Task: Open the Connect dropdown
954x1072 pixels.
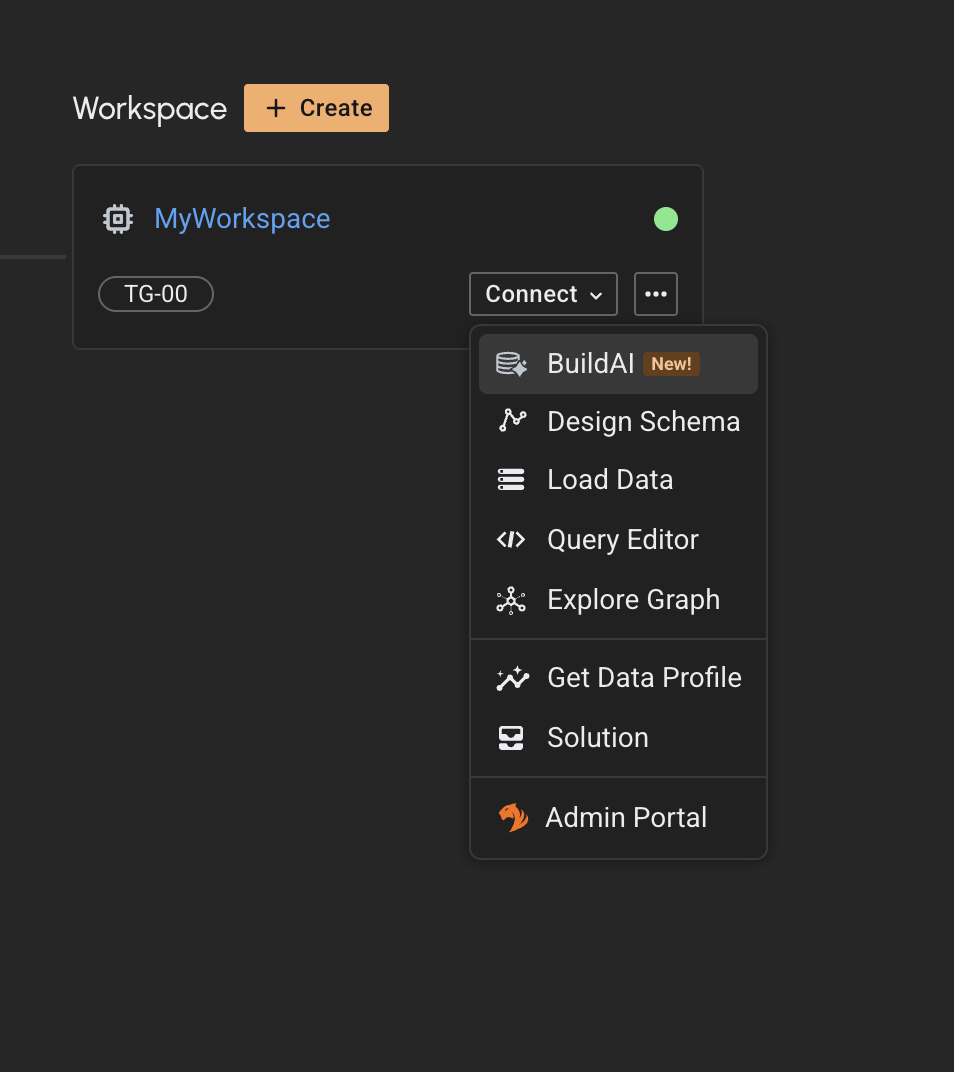Action: click(543, 294)
